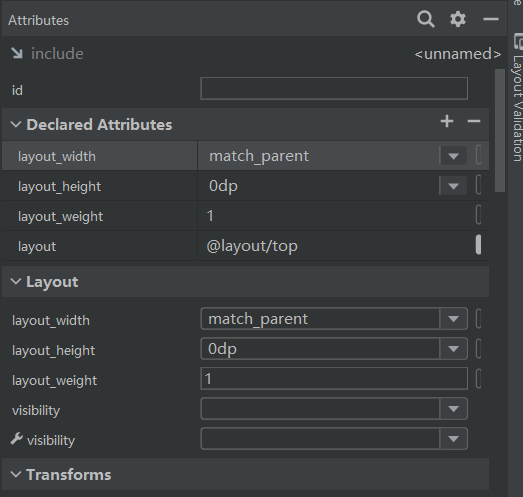Open the Attributes search magnifier
The image size is (523, 497).
(426, 19)
